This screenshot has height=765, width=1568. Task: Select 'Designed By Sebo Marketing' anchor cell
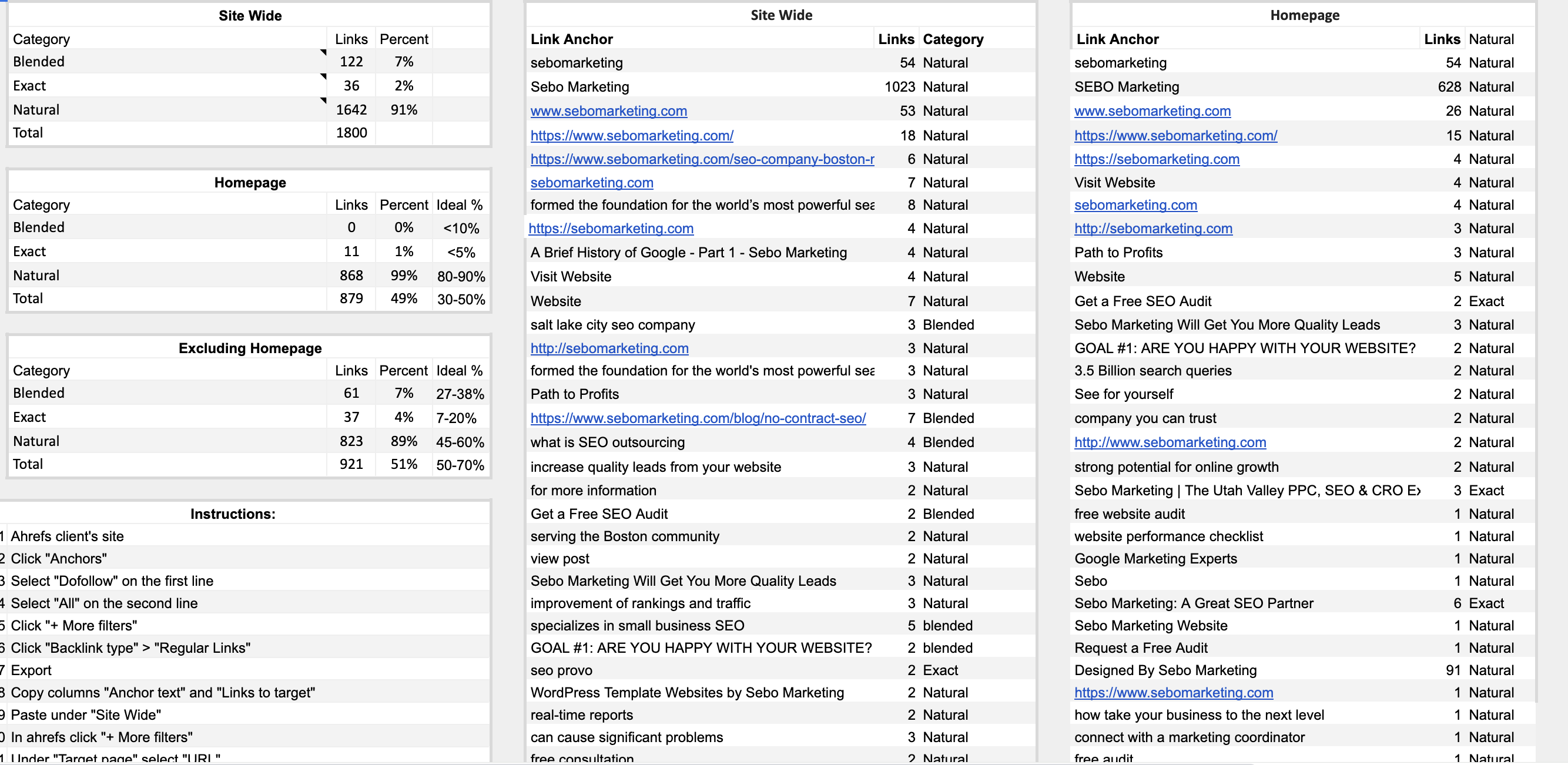[x=1245, y=670]
